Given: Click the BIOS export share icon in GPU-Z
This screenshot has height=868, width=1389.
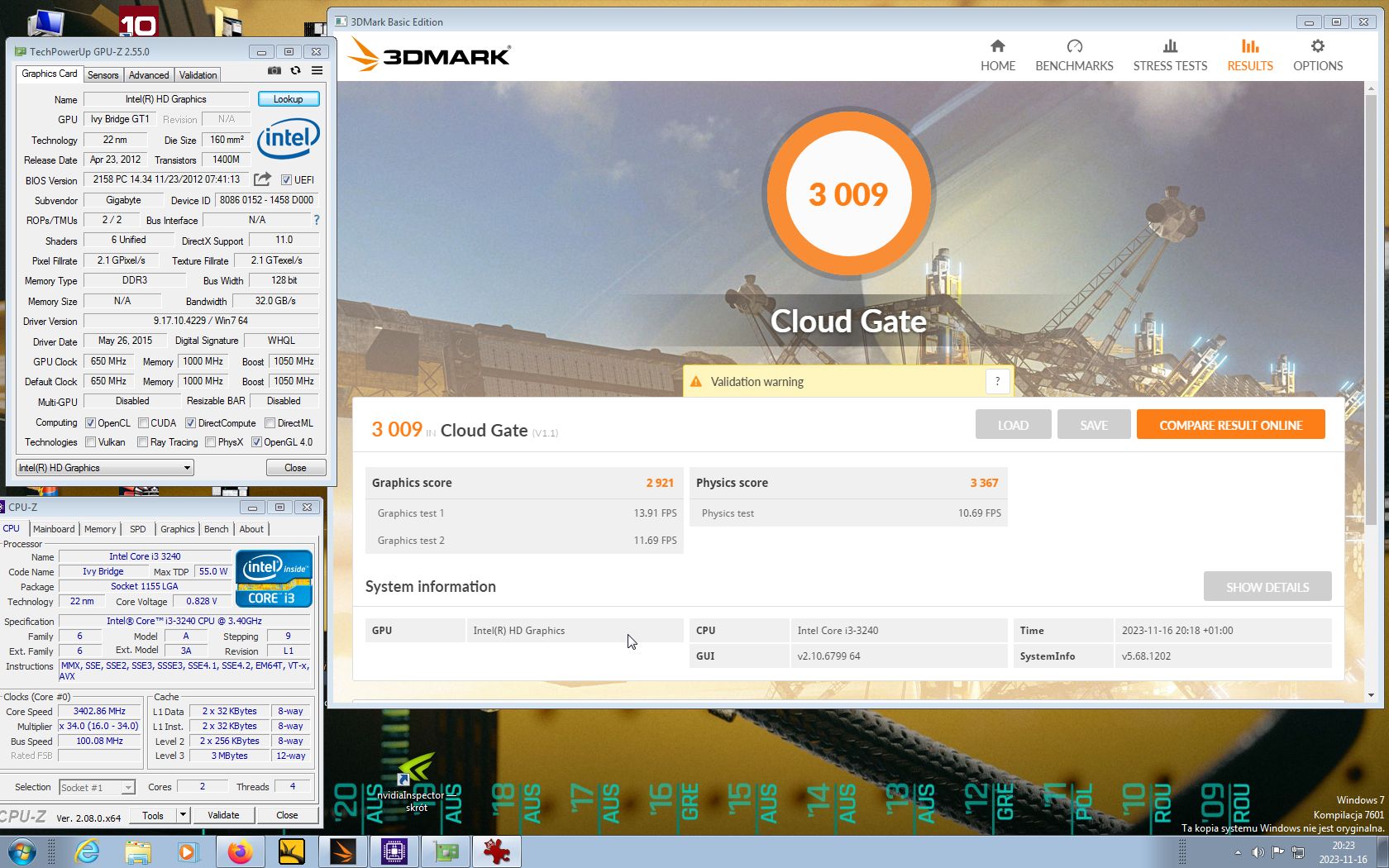Looking at the screenshot, I should click(x=262, y=179).
